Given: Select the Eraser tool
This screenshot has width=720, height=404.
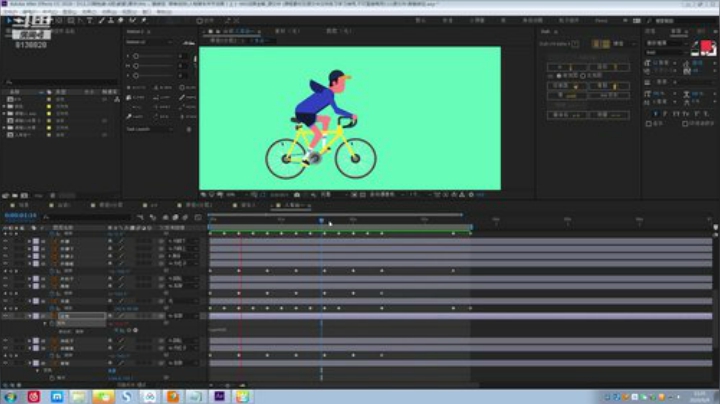Looking at the screenshot, I should 121,21.
